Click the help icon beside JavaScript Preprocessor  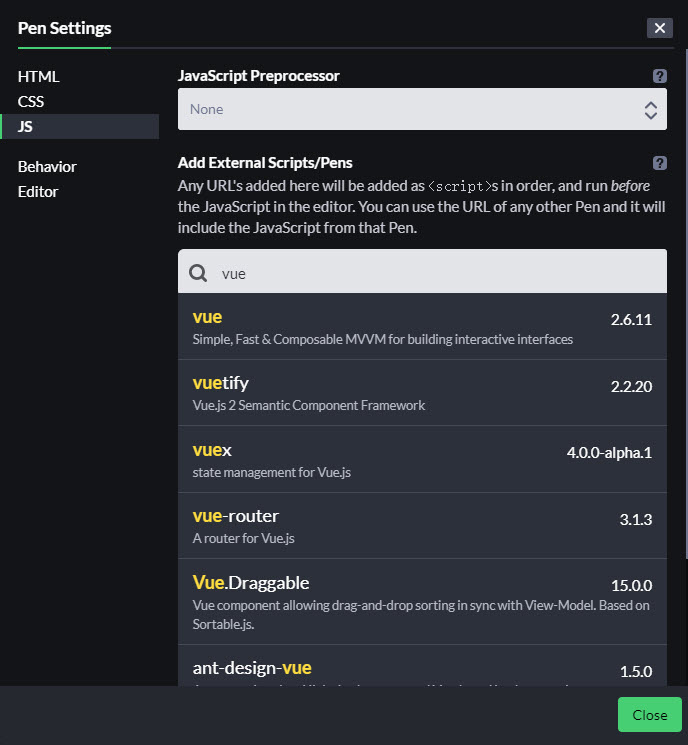[x=660, y=76]
